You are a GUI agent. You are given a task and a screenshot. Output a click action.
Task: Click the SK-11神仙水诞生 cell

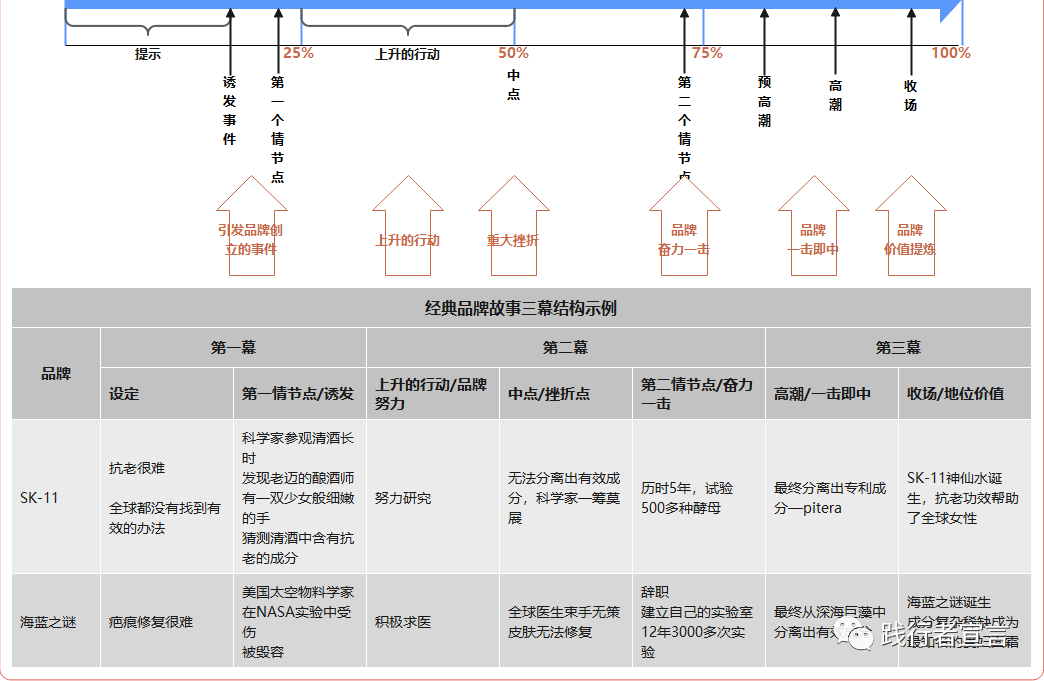(x=964, y=497)
